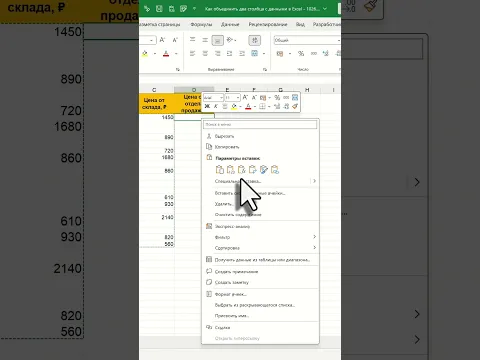
Task: Click ribbon increase font size button
Action: click(162, 40)
